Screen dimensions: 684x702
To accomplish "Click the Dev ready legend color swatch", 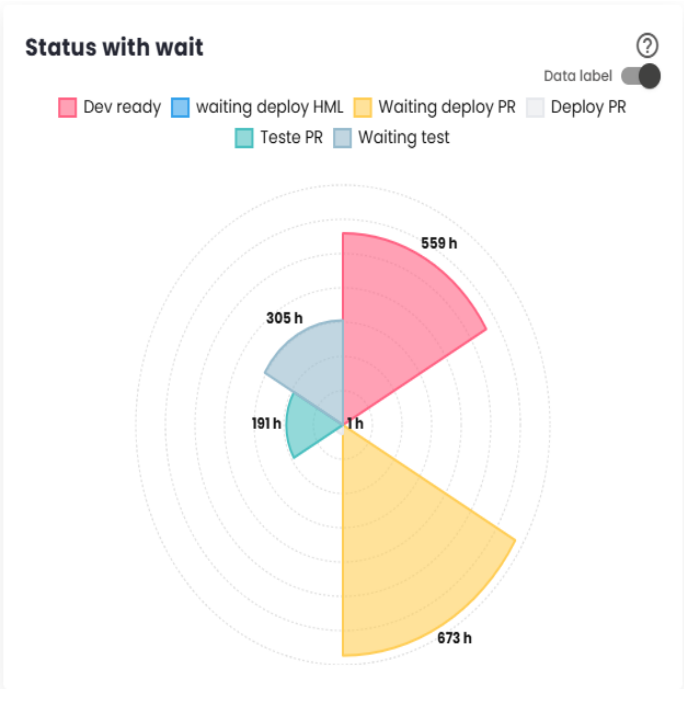I will pyautogui.click(x=68, y=107).
